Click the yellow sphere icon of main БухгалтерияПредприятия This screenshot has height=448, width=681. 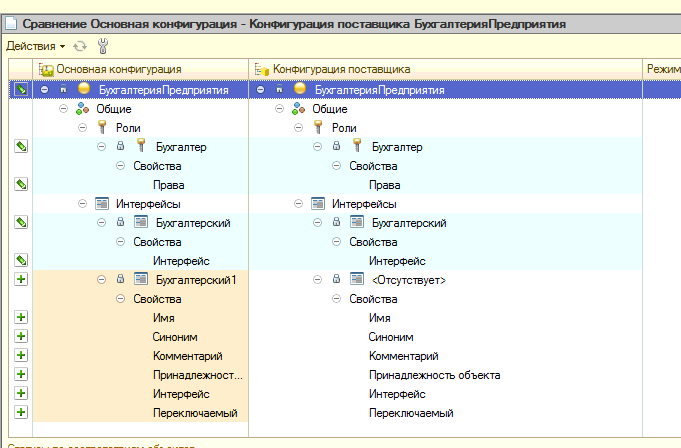tap(84, 90)
